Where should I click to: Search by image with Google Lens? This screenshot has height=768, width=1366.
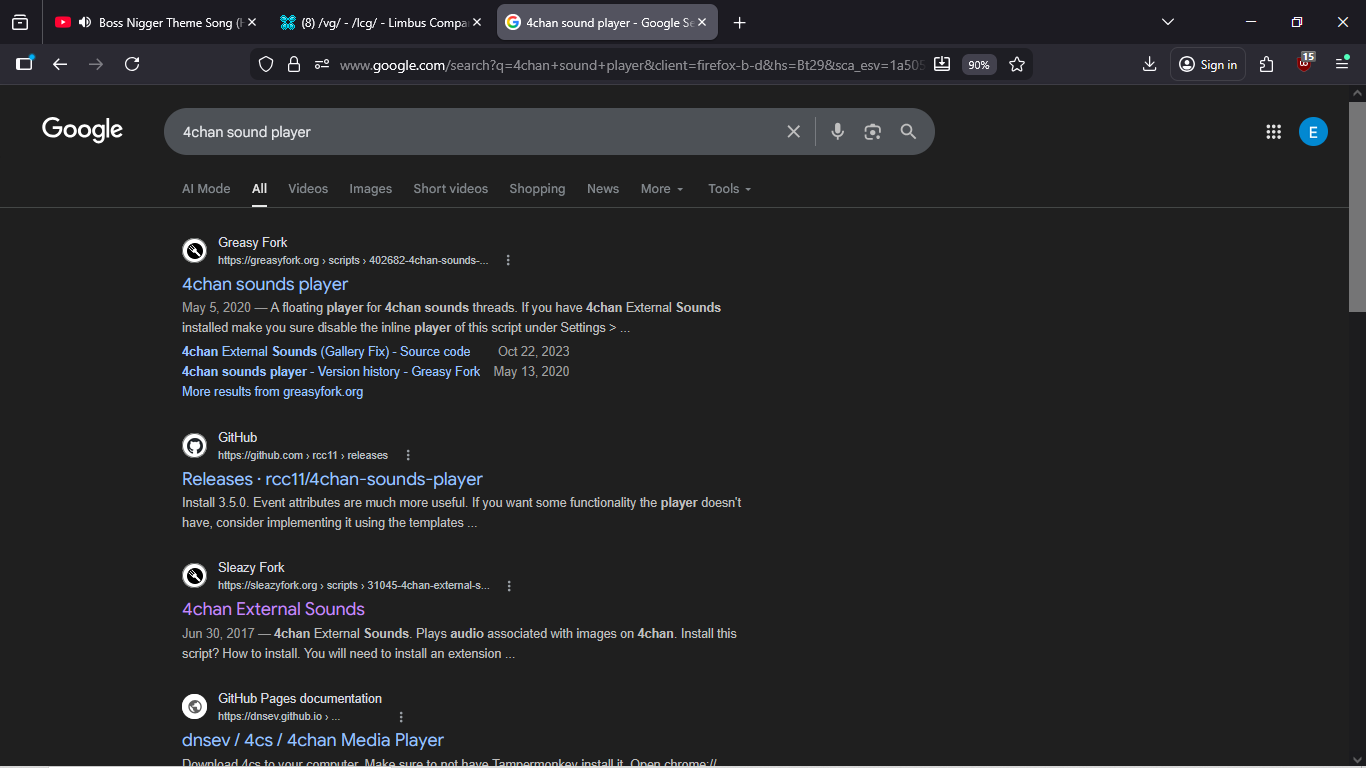click(873, 131)
